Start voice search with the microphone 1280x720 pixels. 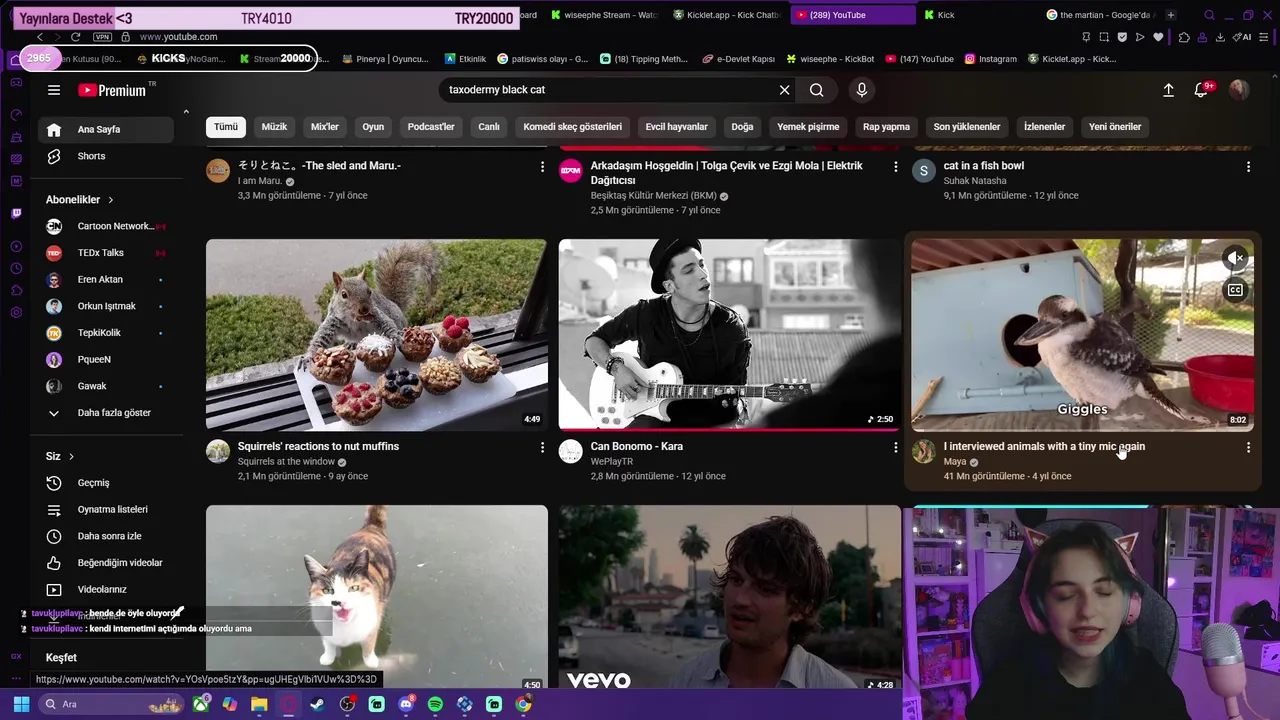click(x=862, y=90)
